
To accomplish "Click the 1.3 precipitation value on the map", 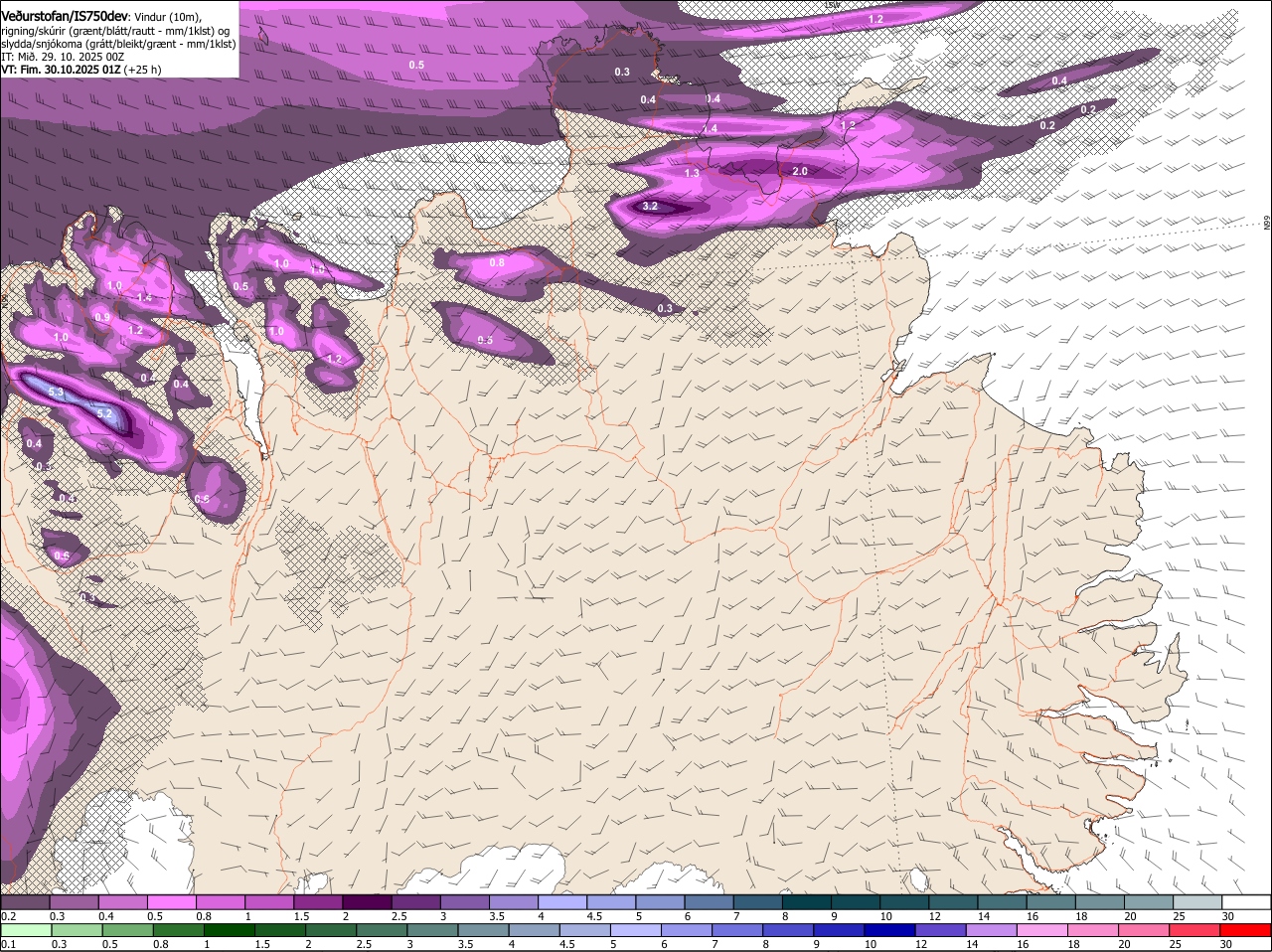I will [x=692, y=173].
